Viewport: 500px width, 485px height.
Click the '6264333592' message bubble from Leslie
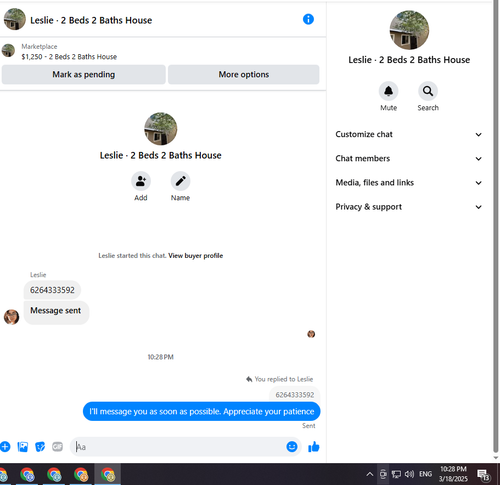pos(52,290)
